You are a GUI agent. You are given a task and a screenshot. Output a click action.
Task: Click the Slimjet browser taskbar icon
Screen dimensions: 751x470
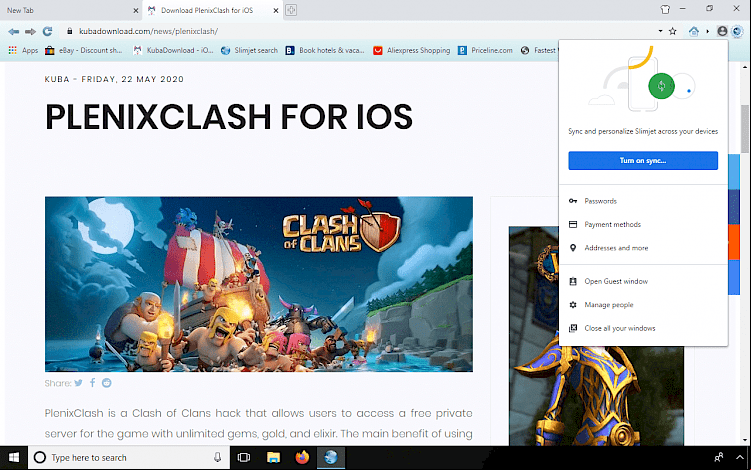(x=331, y=458)
